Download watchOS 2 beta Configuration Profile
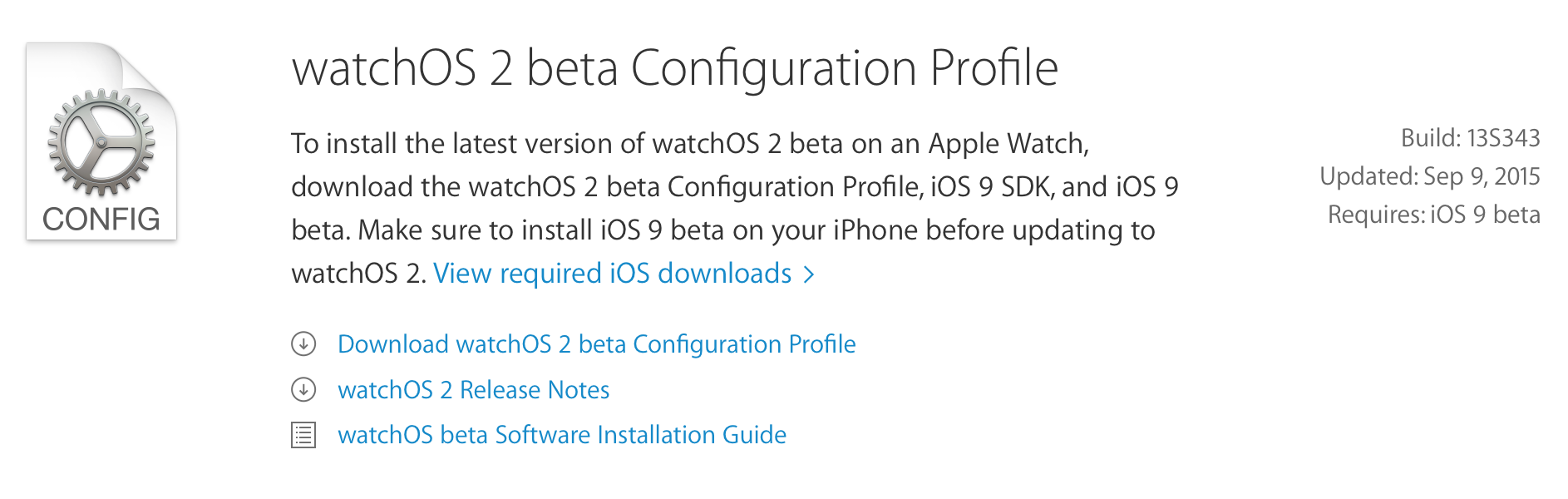1568x499 pixels. pos(595,343)
